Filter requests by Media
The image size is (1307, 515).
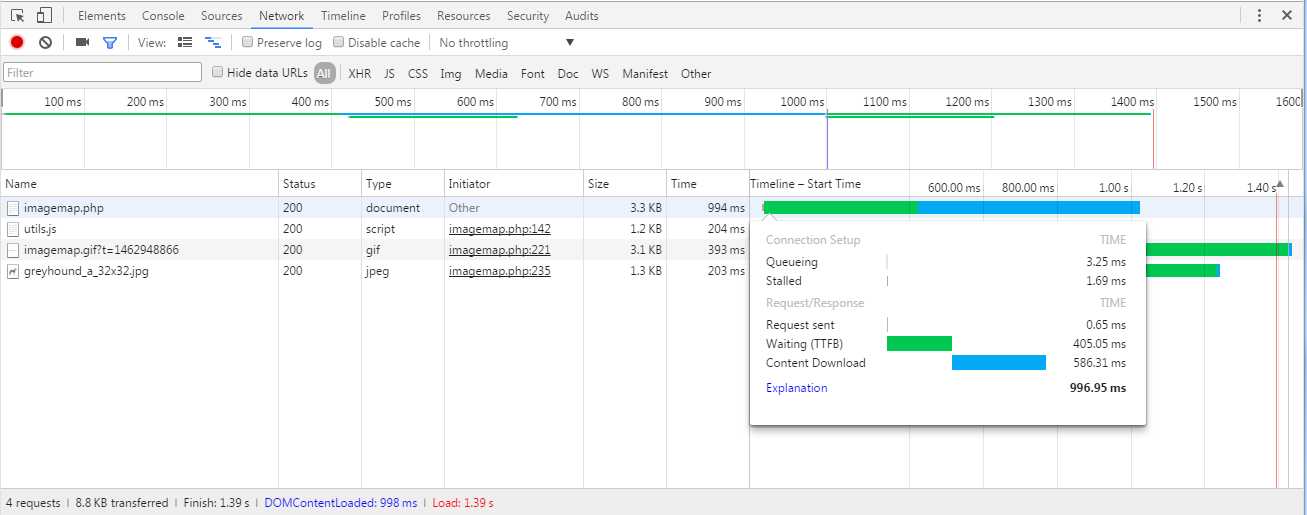pos(491,73)
